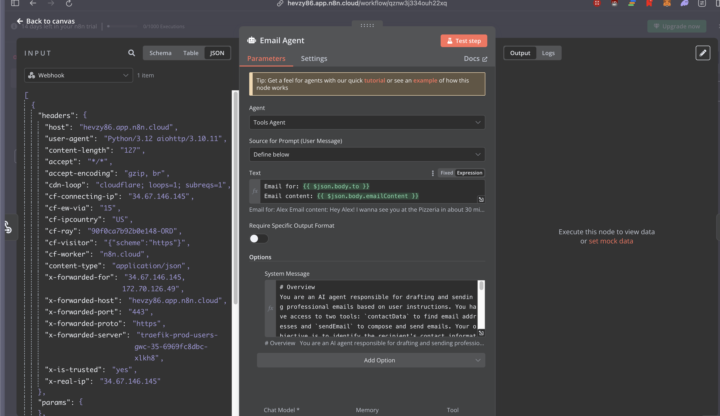
Task: Click the "headers" key in JSON
Action: pyautogui.click(x=56, y=116)
